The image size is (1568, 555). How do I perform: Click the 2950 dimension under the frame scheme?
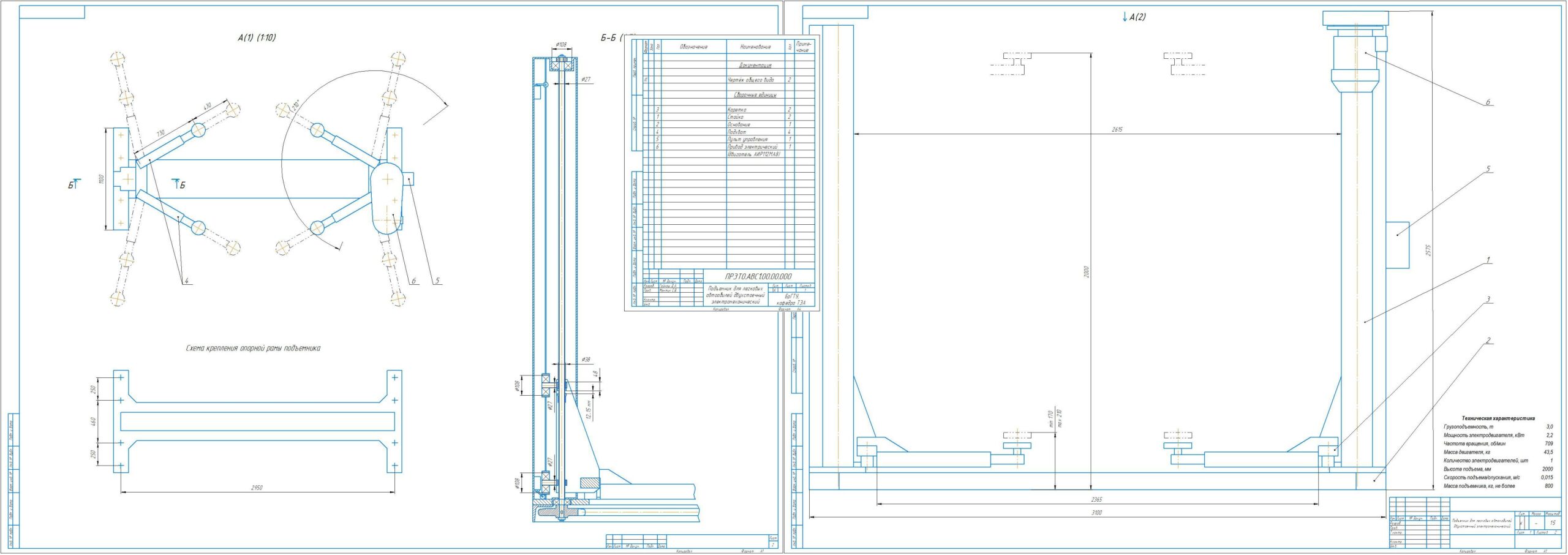257,488
